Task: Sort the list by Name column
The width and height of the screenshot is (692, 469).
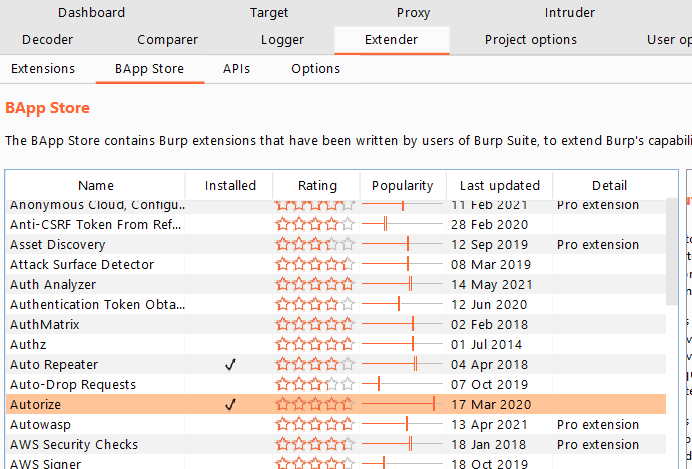Action: (x=96, y=185)
